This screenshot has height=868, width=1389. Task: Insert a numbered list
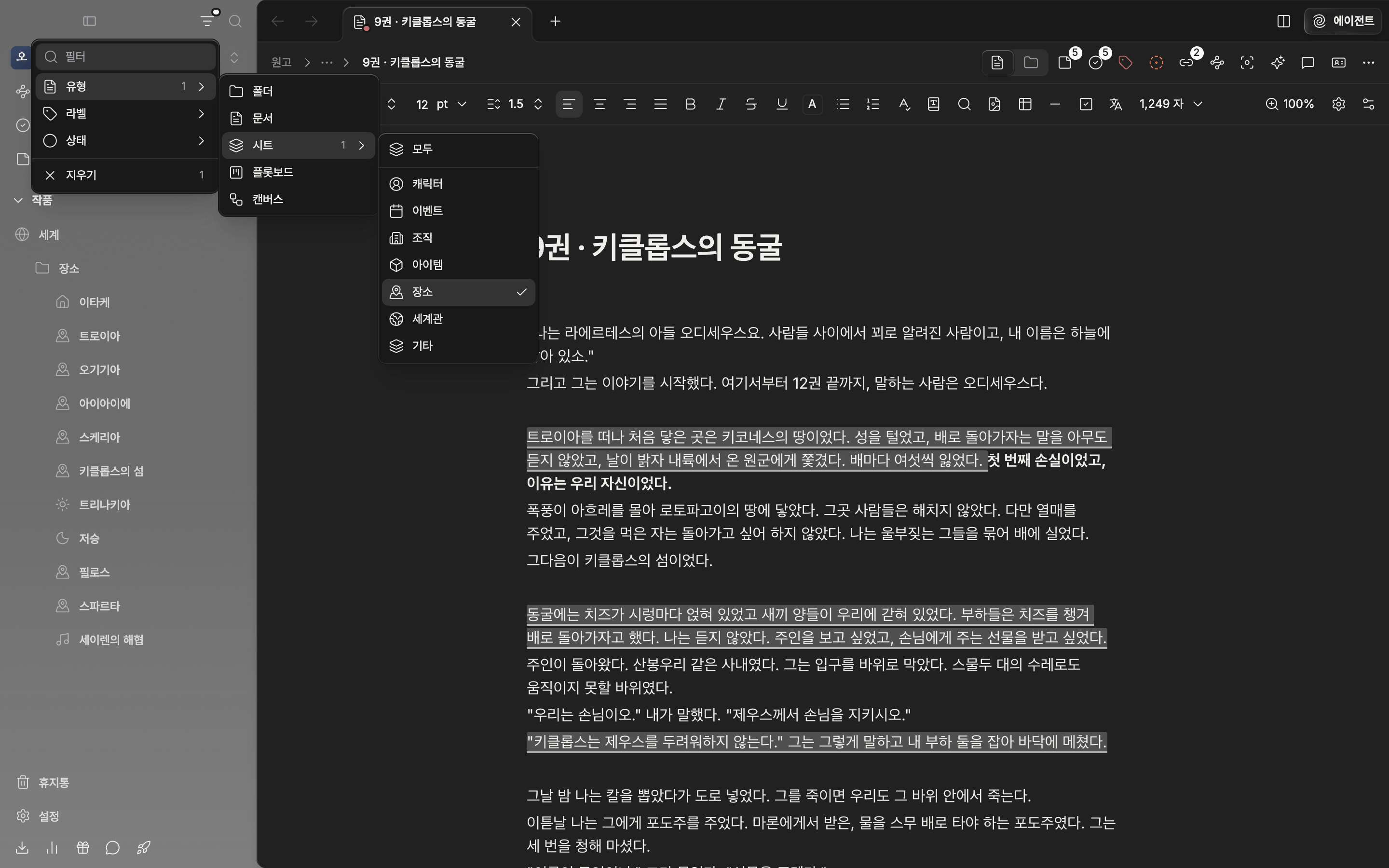coord(873,104)
